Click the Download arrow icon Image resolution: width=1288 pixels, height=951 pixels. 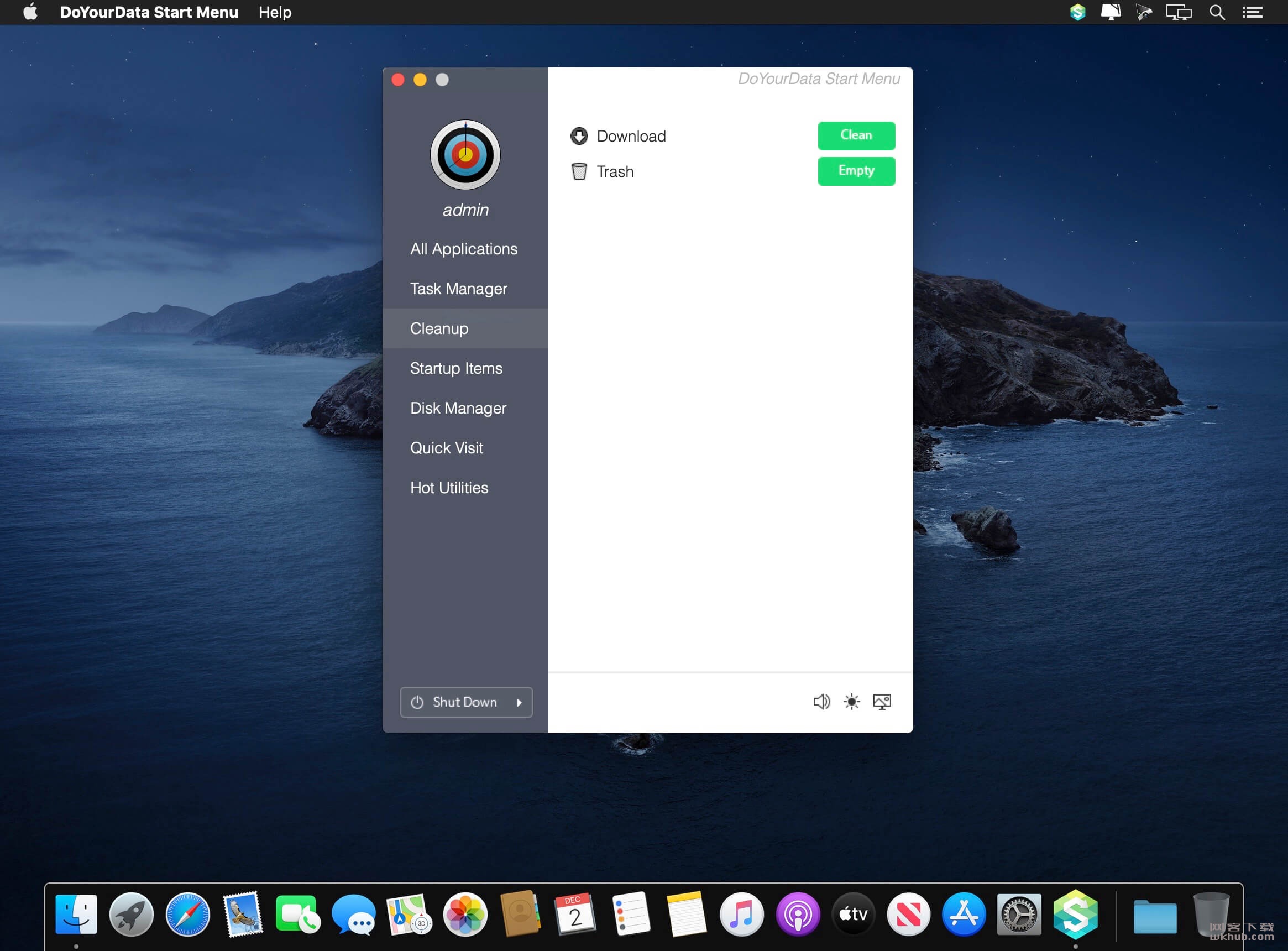tap(579, 136)
